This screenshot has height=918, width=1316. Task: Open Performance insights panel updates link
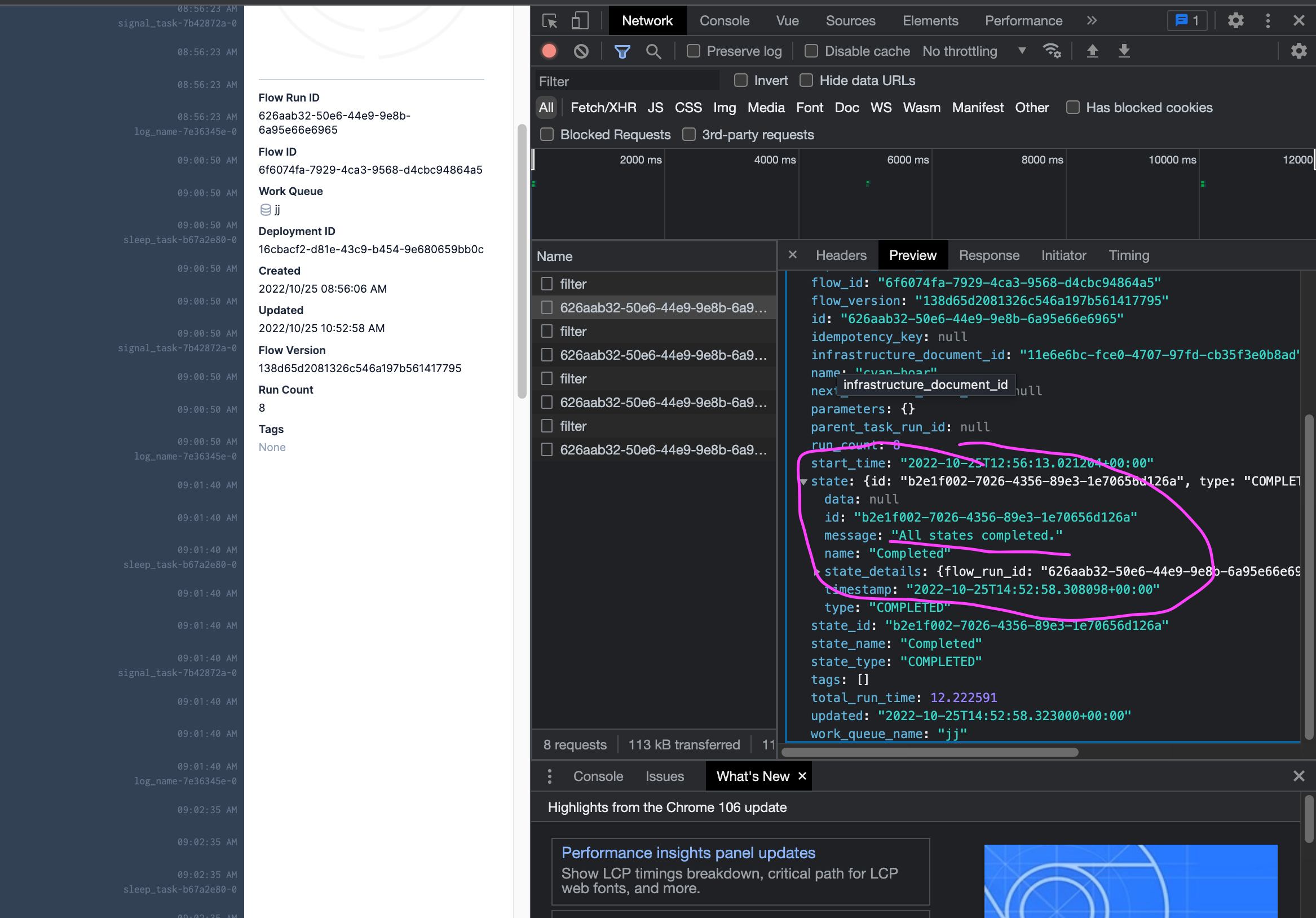click(x=688, y=853)
